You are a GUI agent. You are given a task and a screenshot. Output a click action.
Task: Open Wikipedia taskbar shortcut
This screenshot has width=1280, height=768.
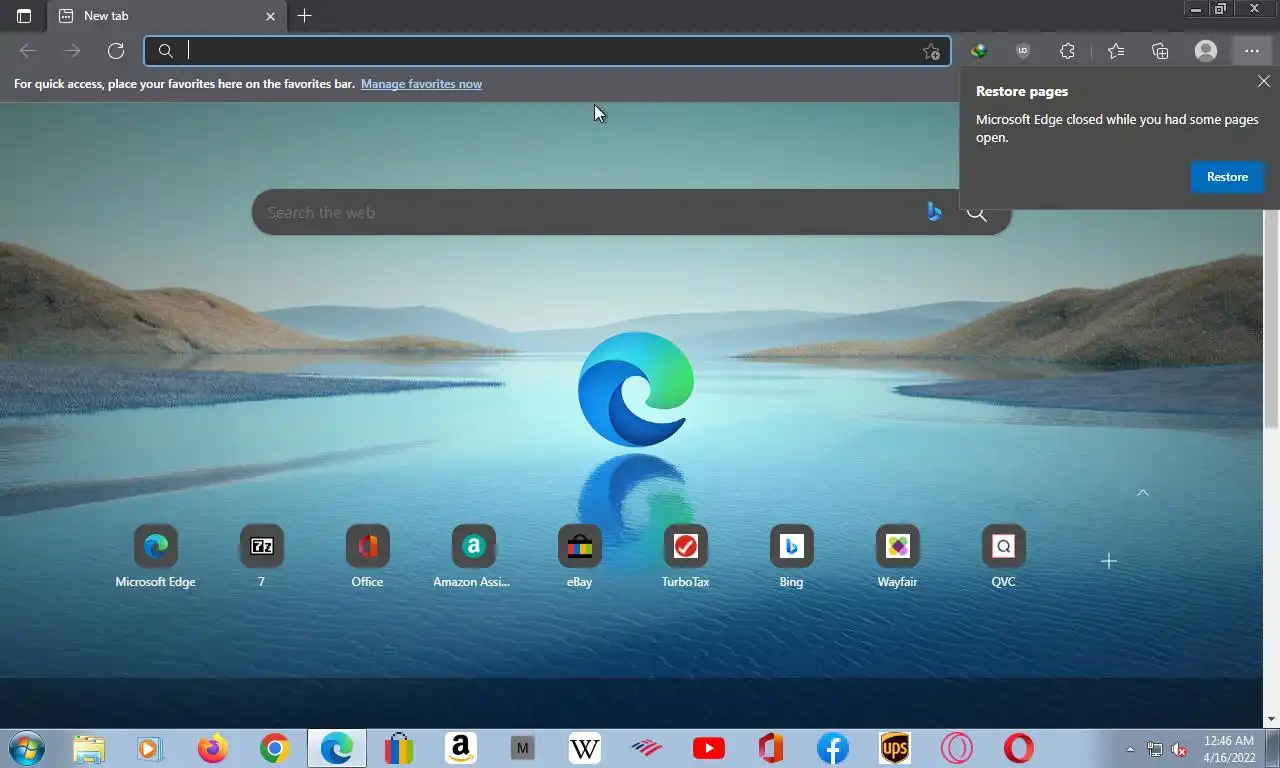(x=585, y=748)
